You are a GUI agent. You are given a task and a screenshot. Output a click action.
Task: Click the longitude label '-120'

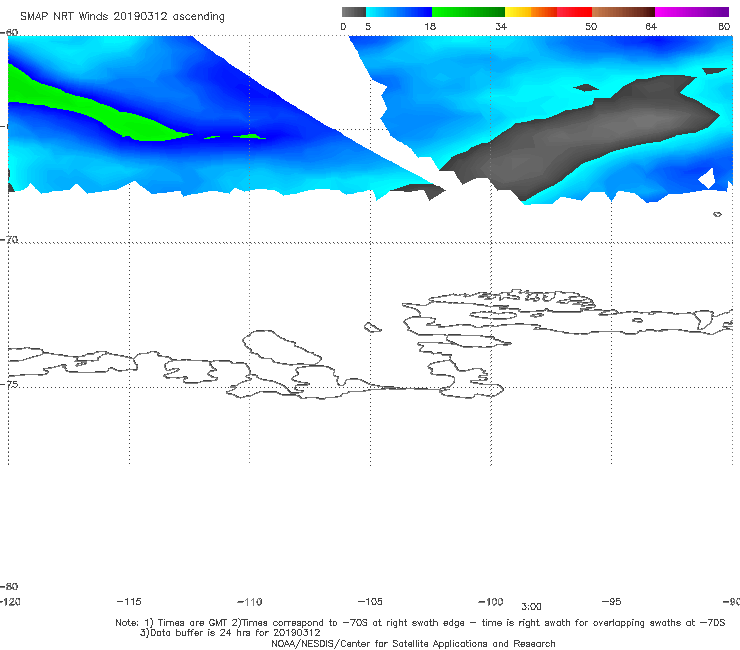10,601
